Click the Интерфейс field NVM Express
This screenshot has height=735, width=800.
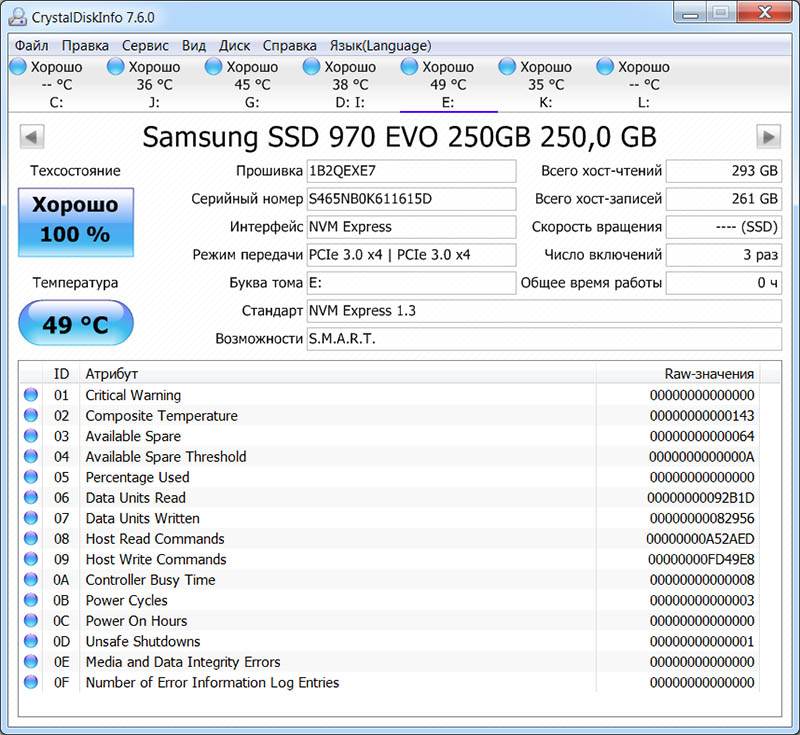tap(411, 227)
